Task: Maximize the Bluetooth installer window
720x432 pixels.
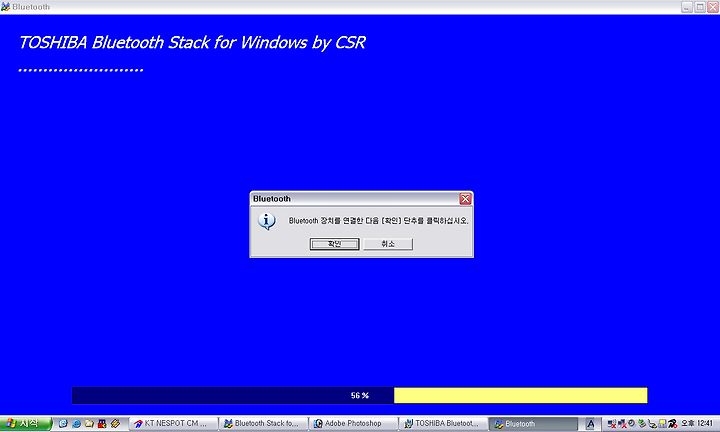Action: (700, 7)
